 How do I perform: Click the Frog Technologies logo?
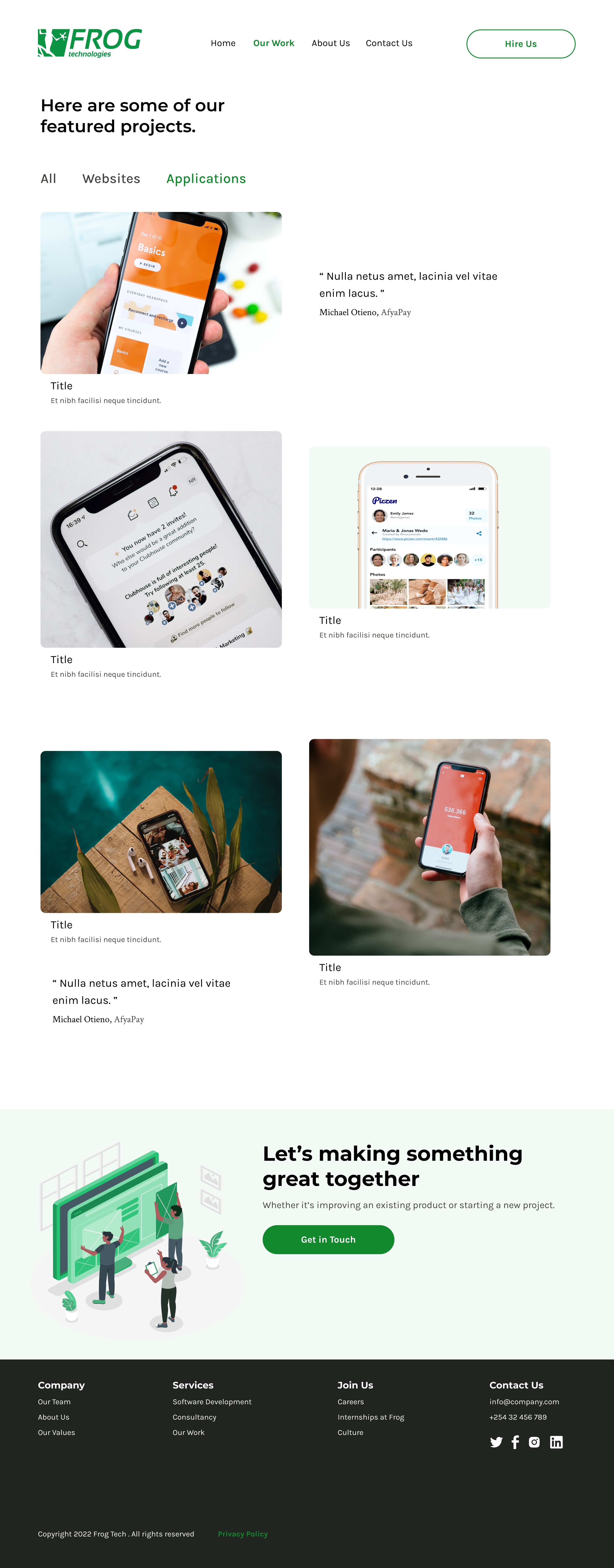click(90, 43)
